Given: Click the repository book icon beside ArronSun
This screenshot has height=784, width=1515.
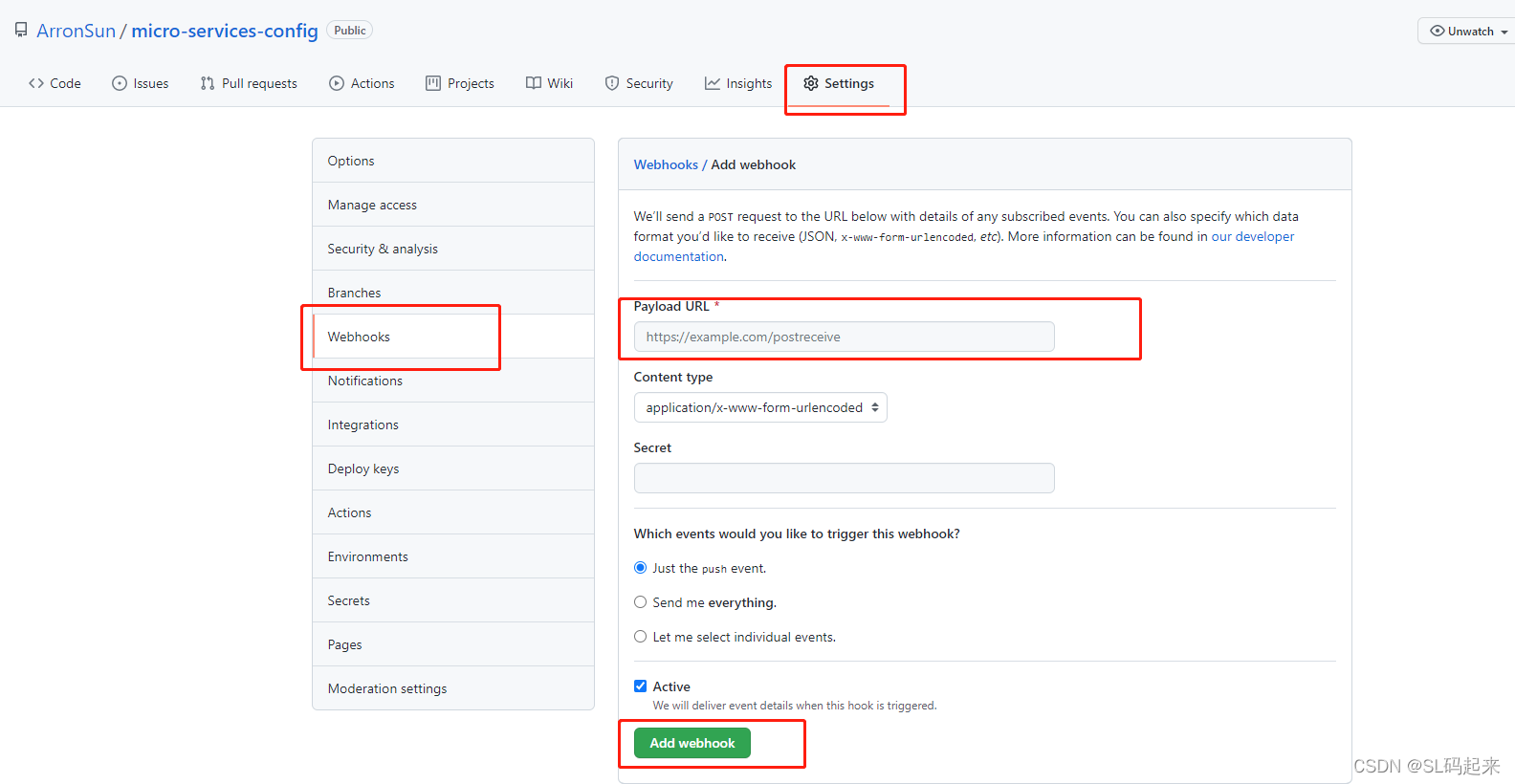Looking at the screenshot, I should pos(21,31).
